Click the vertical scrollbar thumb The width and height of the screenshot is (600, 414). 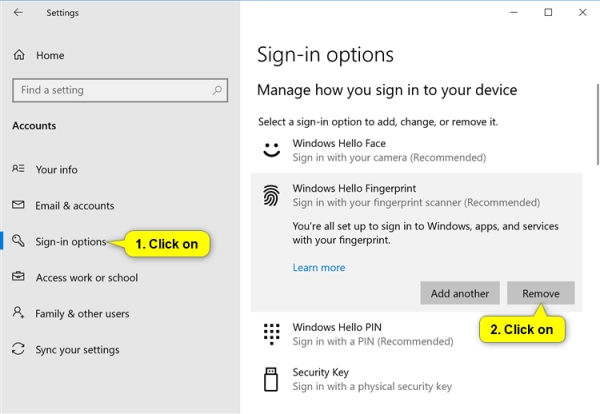(x=598, y=124)
